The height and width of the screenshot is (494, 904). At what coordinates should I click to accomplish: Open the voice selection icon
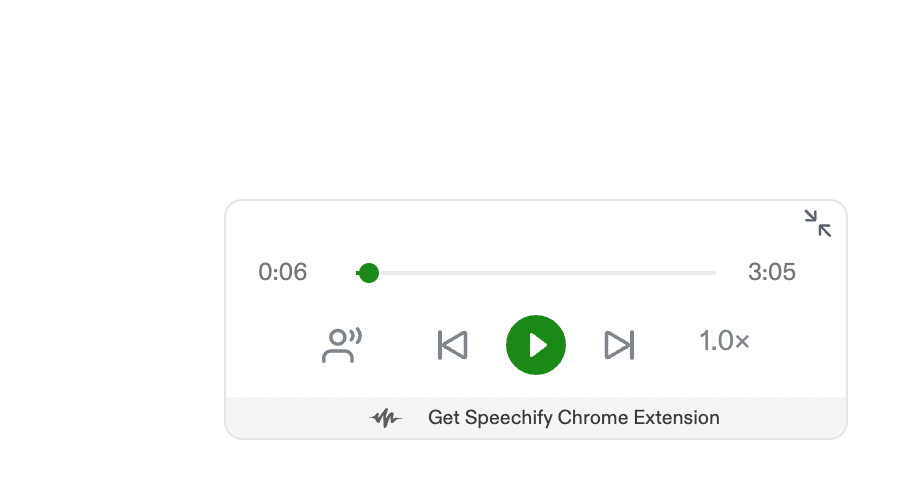(341, 345)
